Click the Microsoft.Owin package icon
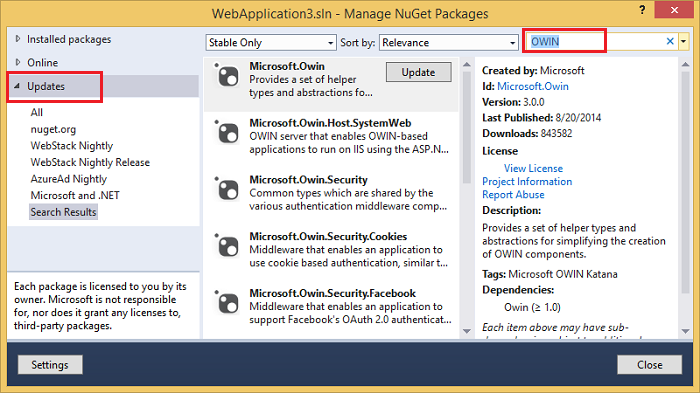700x393 pixels. [227, 76]
